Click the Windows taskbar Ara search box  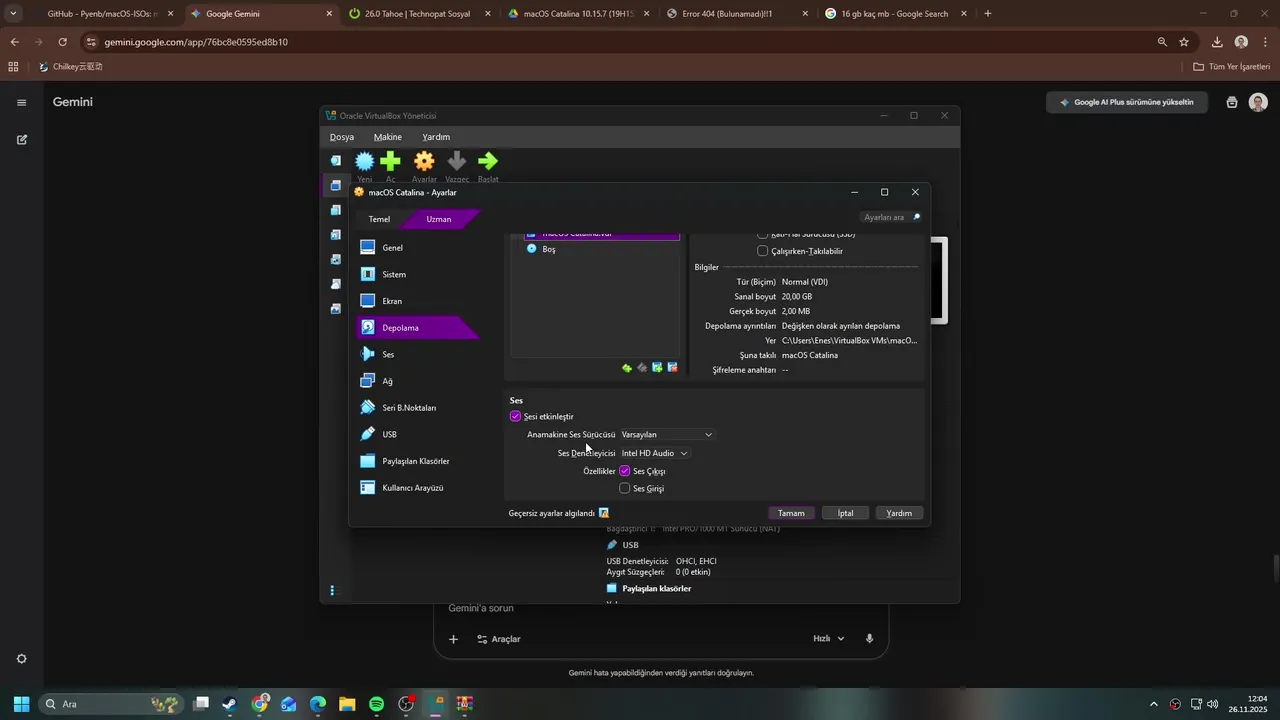pos(111,704)
